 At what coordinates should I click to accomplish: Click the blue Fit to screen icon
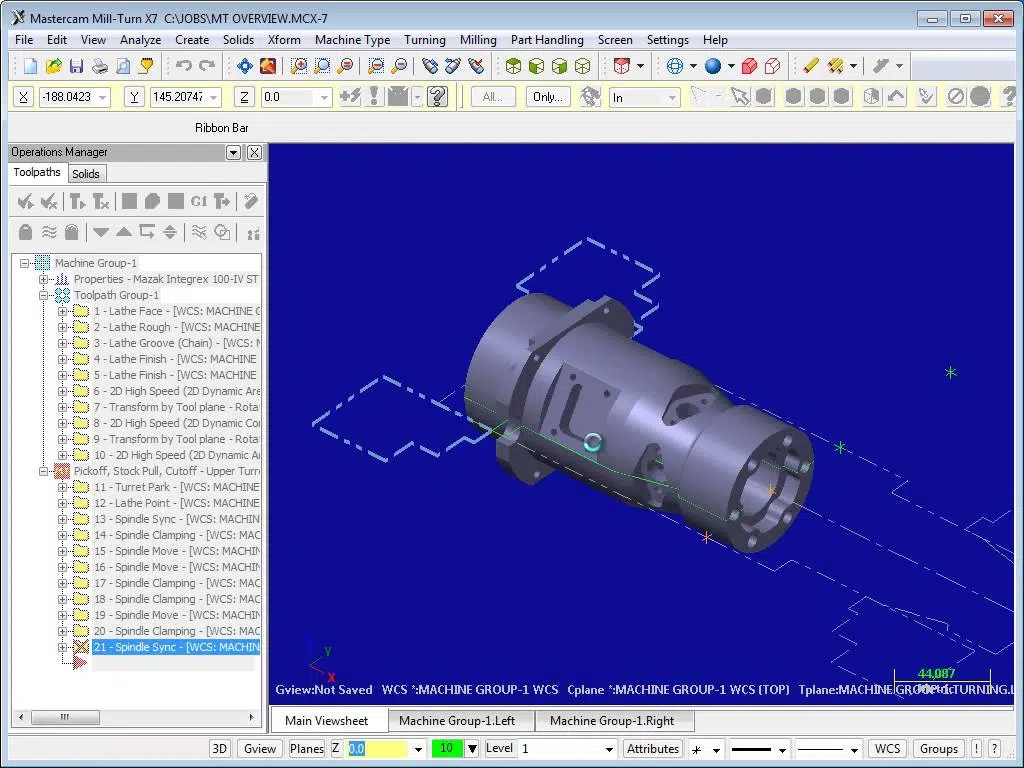[245, 66]
